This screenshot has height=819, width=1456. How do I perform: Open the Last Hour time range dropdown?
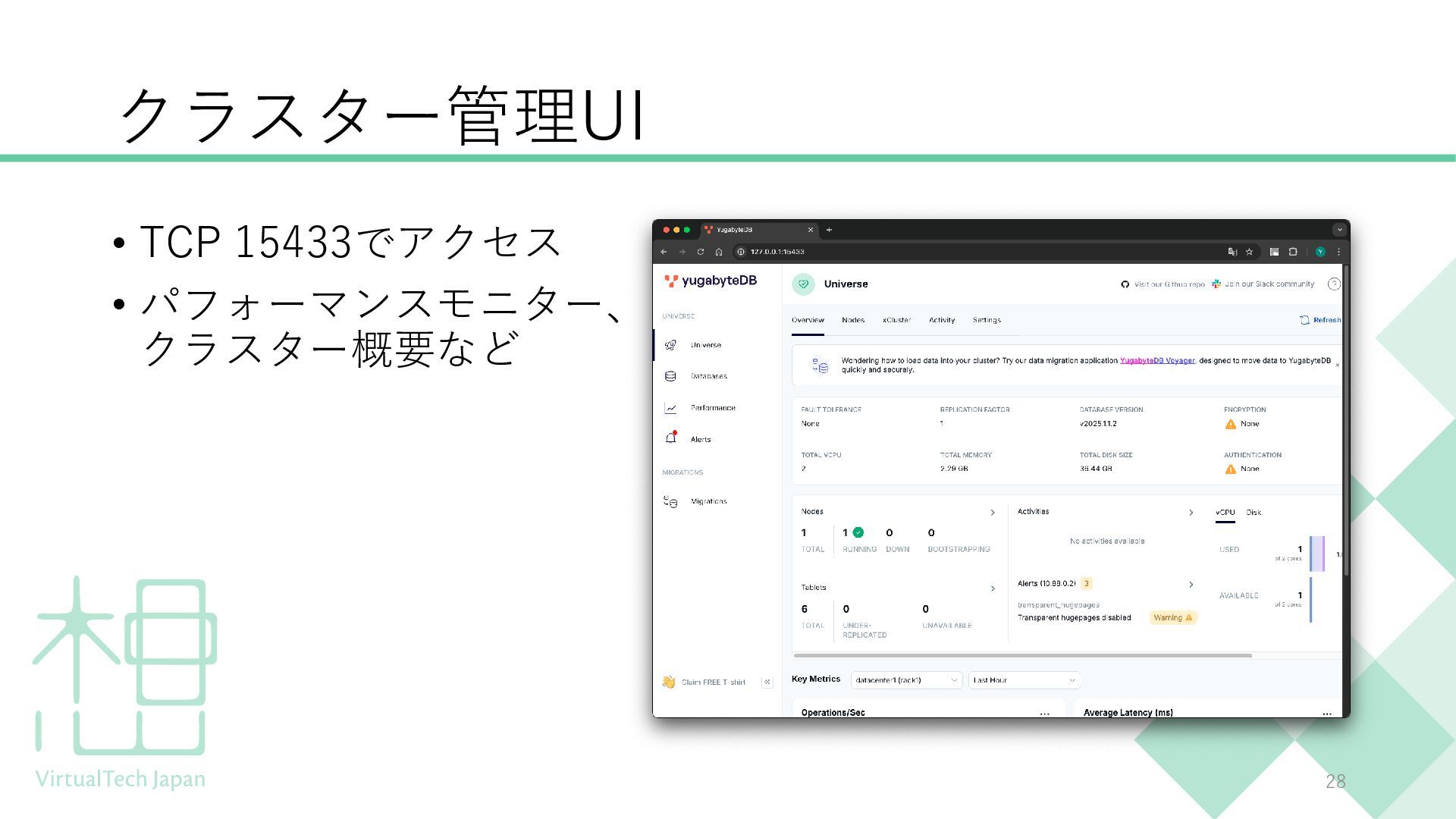[x=1024, y=680]
